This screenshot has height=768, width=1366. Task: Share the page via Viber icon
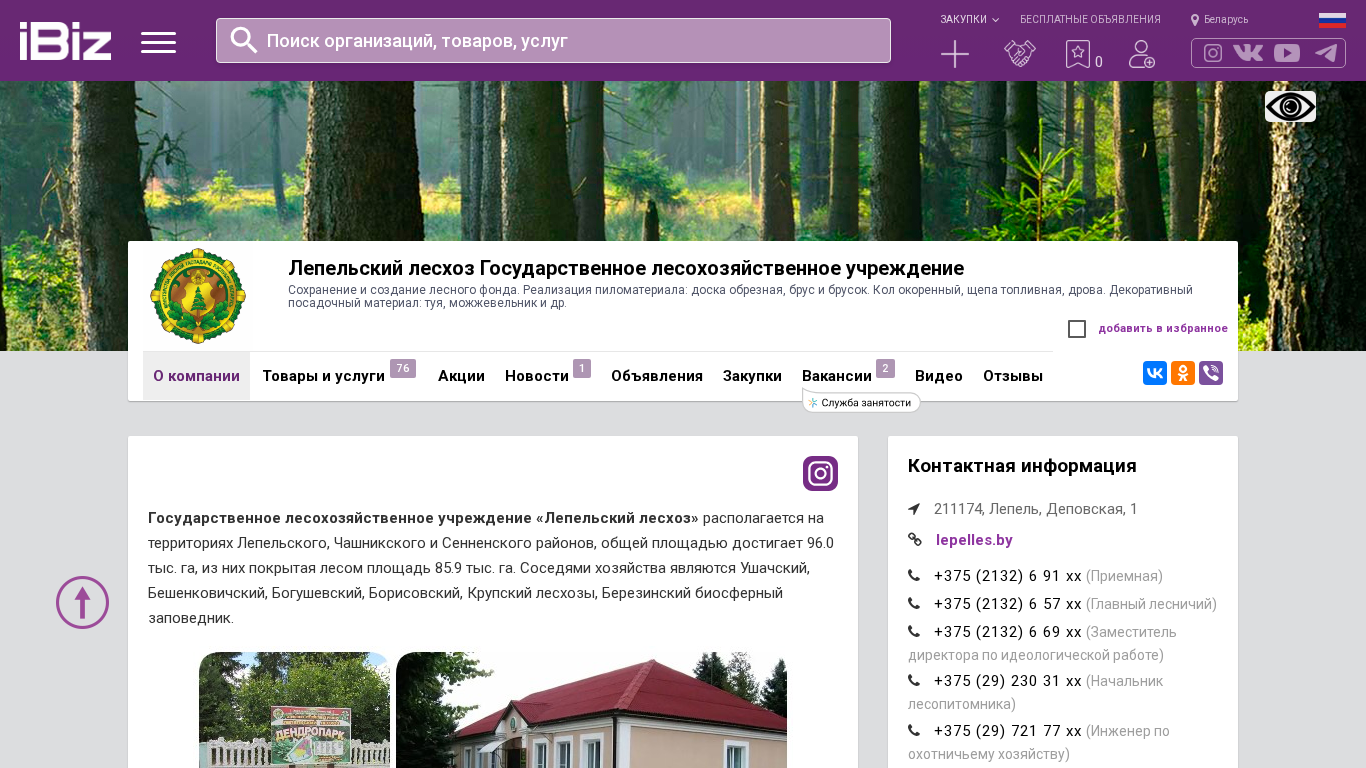(1211, 373)
